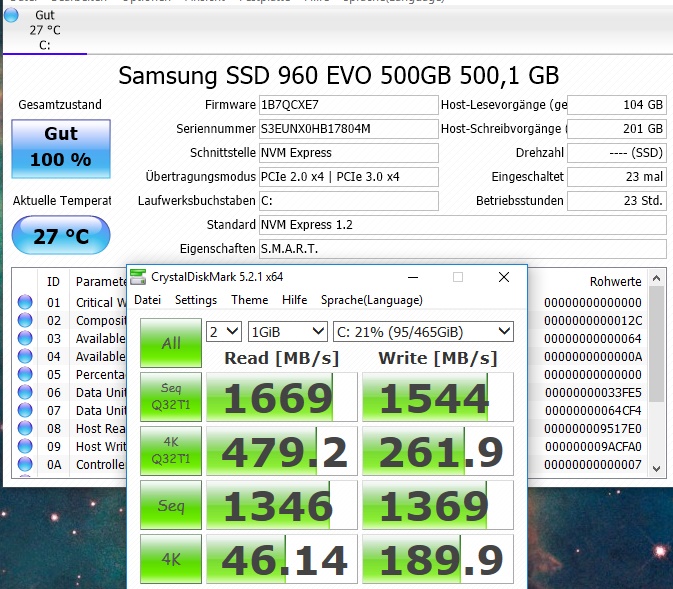Screen dimensions: 673x589
Task: Click the Drehzahl value ---- (SSD)
Action: click(617, 153)
